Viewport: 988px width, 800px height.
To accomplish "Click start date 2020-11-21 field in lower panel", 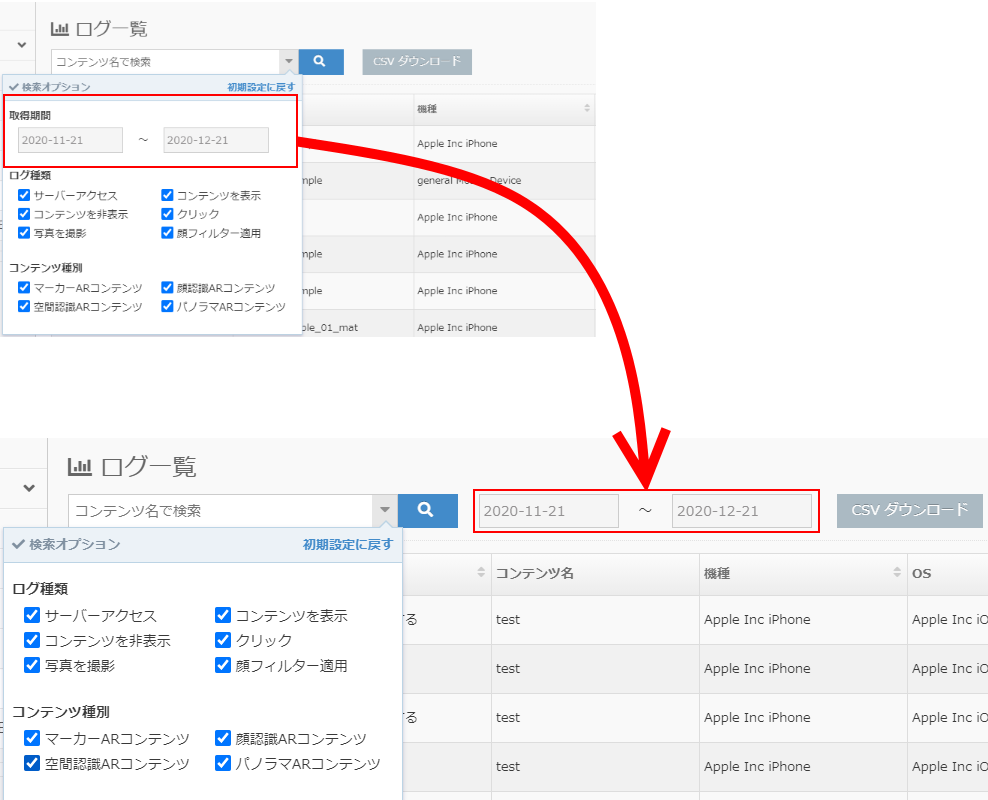I will [549, 511].
